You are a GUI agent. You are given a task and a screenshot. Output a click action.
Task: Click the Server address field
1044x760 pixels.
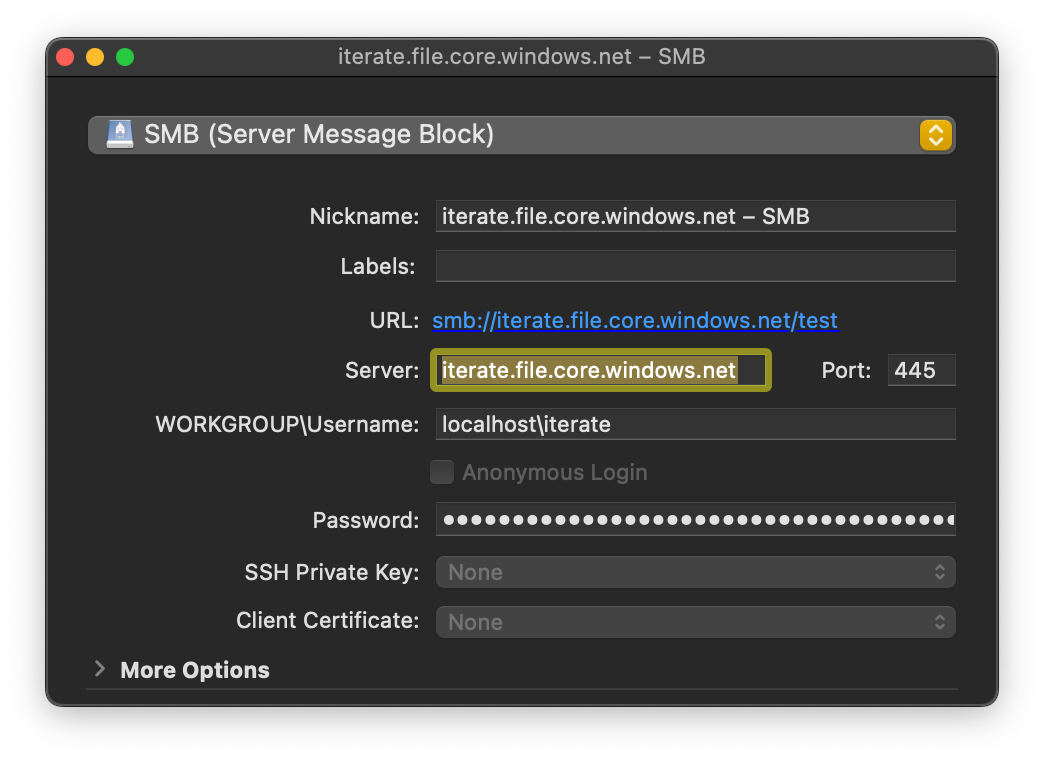[601, 370]
